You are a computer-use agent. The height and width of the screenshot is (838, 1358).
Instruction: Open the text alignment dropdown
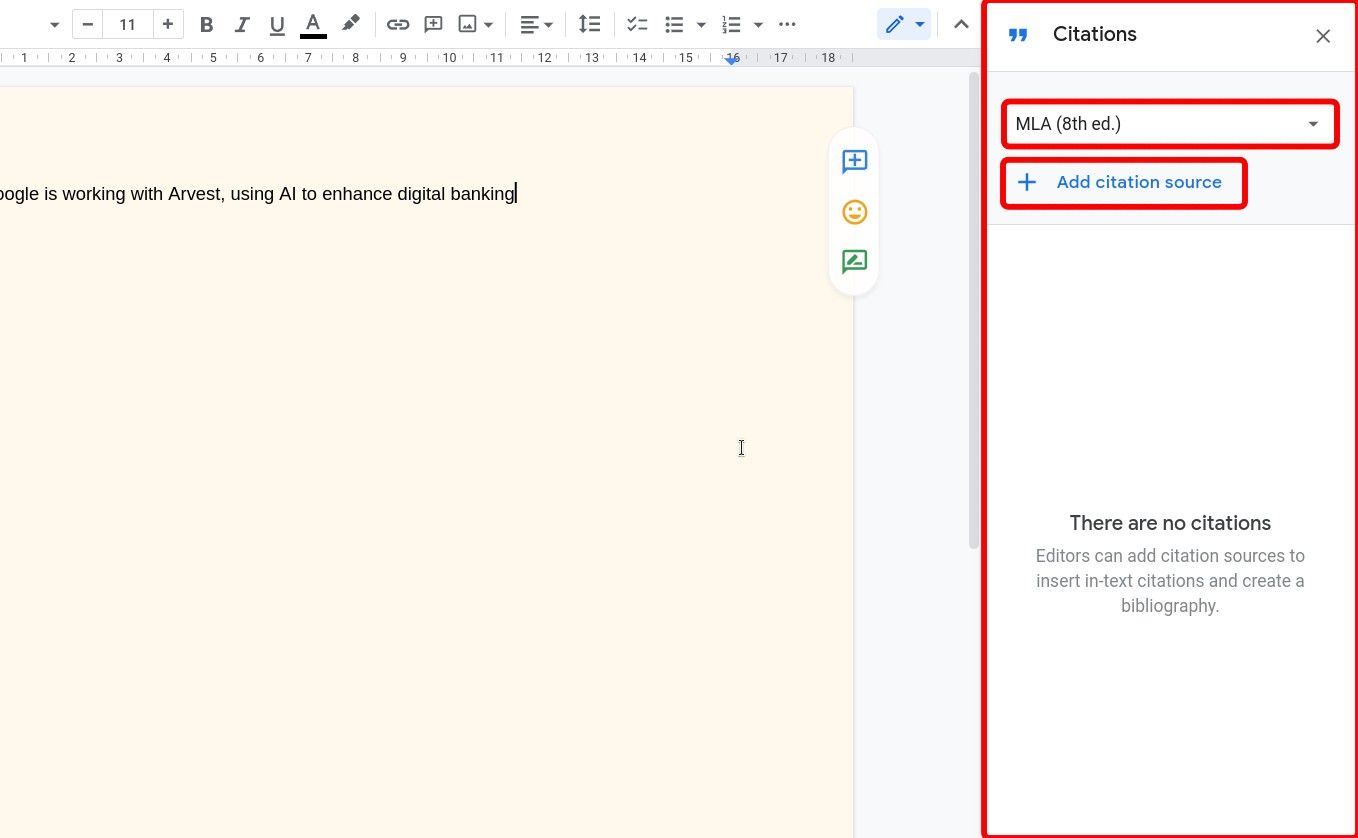[x=537, y=24]
